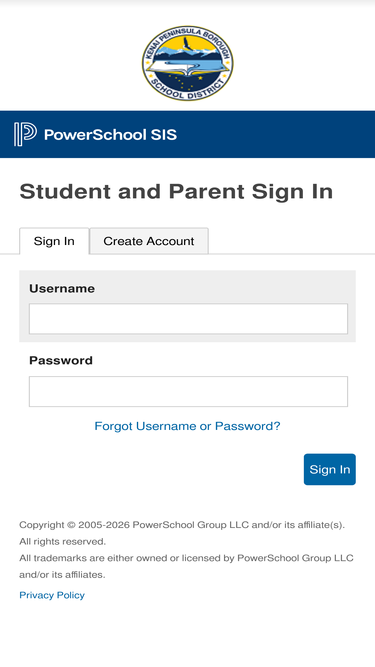The height and width of the screenshot is (667, 375).
Task: Submit with the blue Sign In button
Action: point(330,469)
